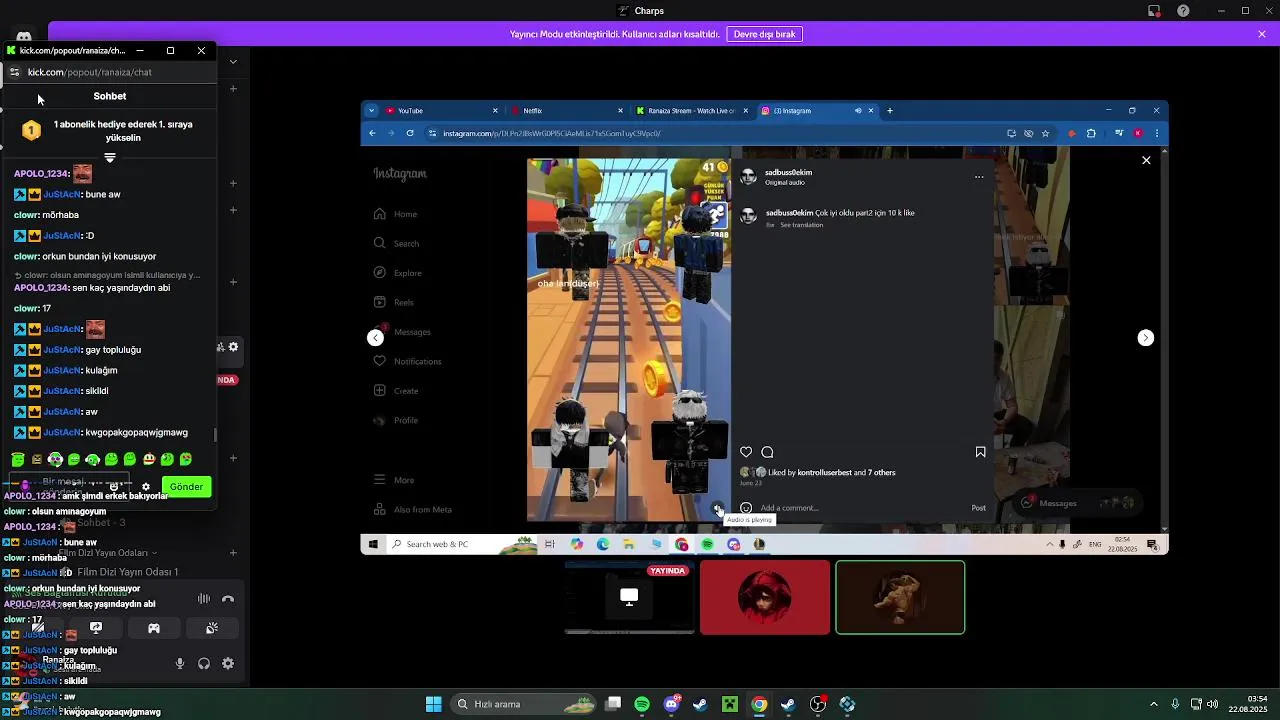Open Chrome icon on Windows 11 taskbar

point(759,704)
